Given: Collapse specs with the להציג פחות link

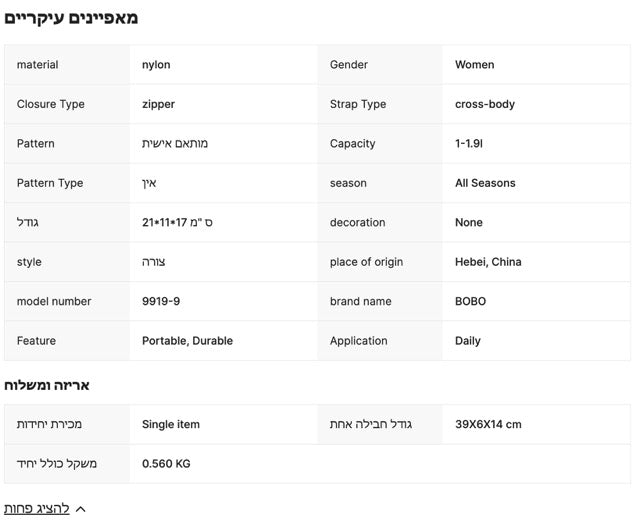Looking at the screenshot, I should tap(37, 509).
